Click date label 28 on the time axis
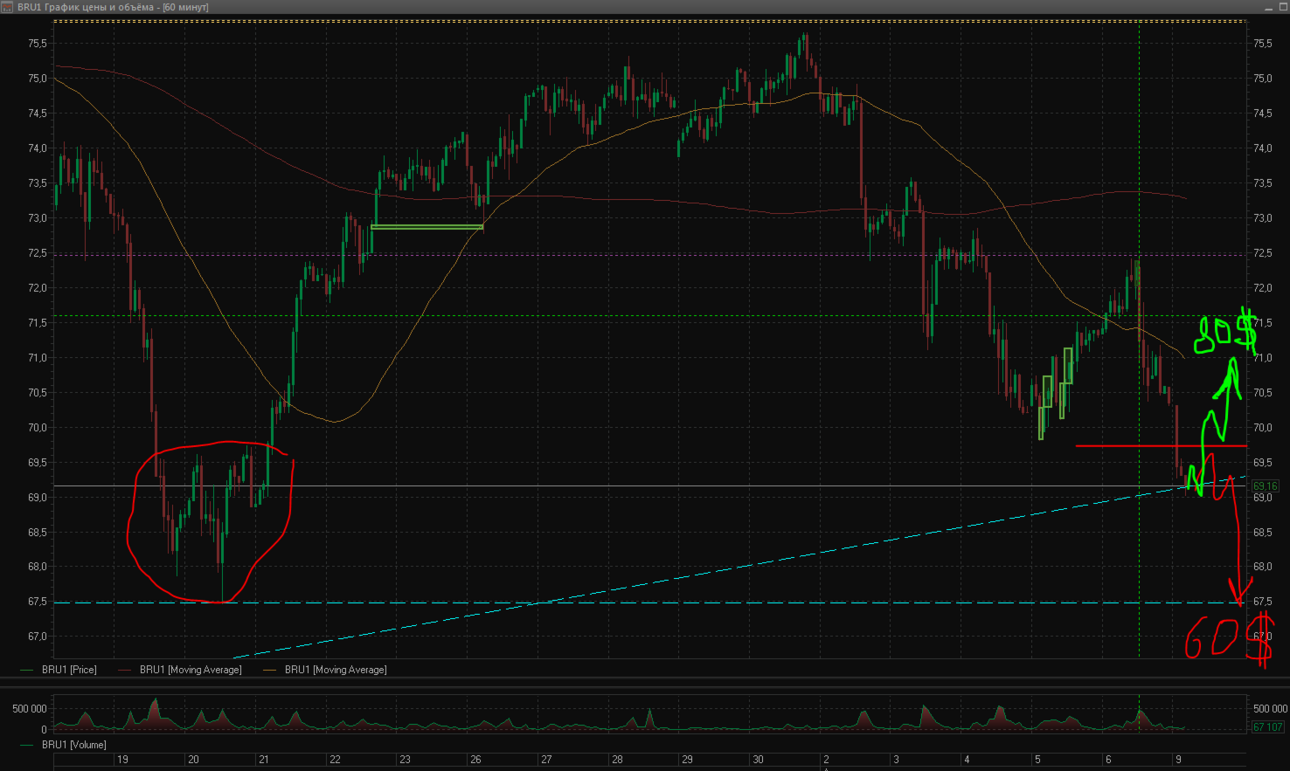 617,760
